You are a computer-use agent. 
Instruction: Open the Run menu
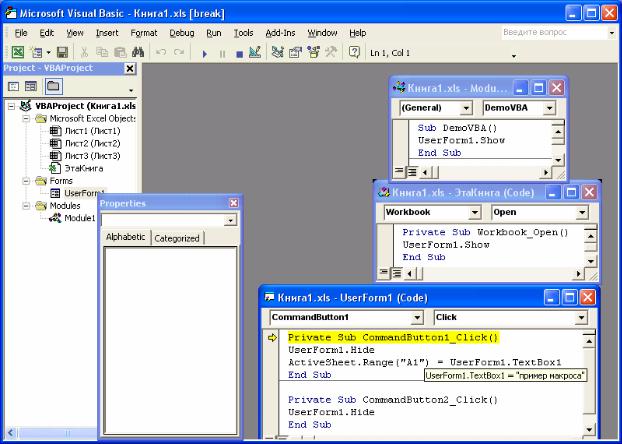[x=214, y=33]
